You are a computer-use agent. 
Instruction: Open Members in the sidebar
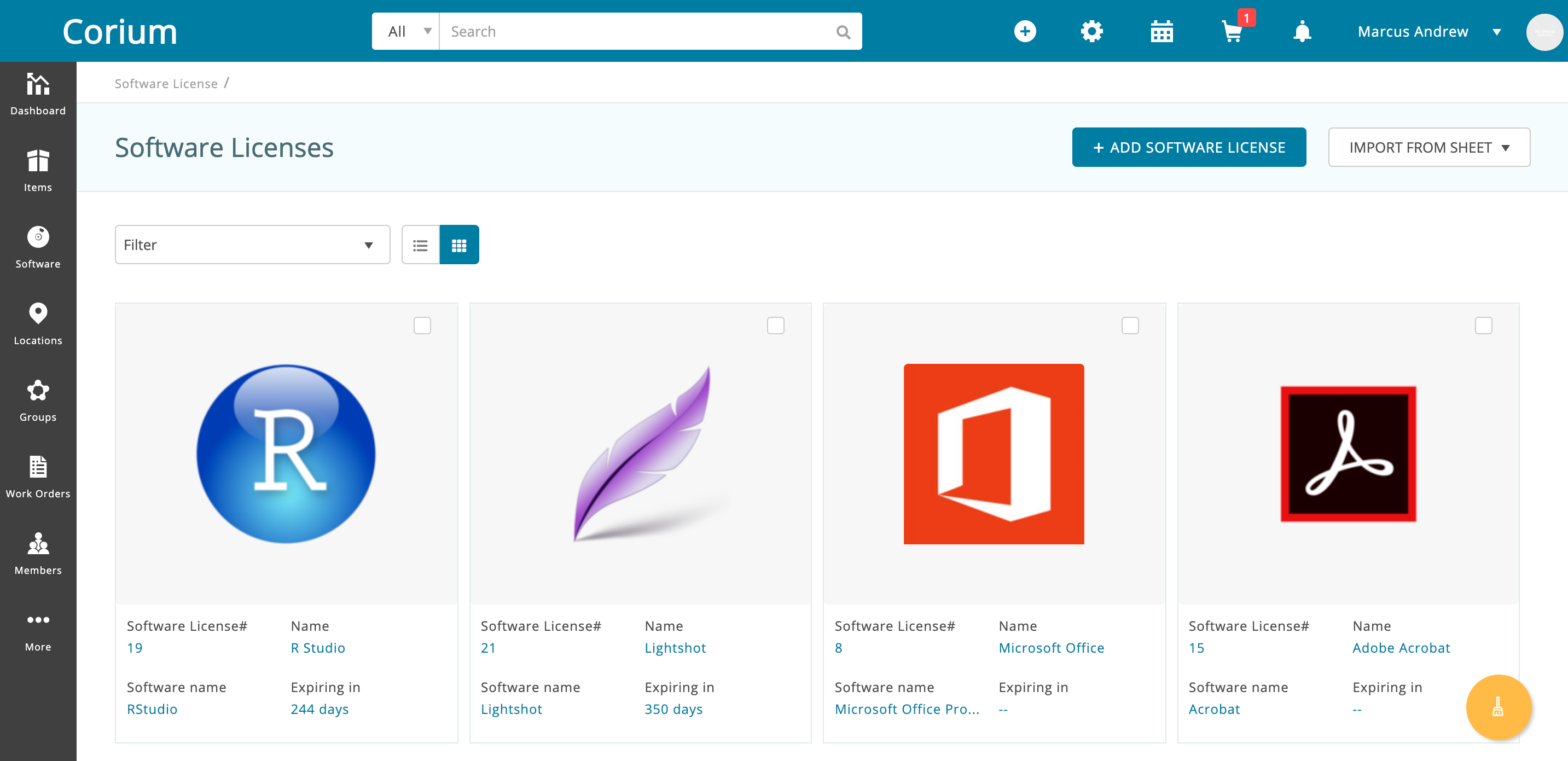pos(38,554)
